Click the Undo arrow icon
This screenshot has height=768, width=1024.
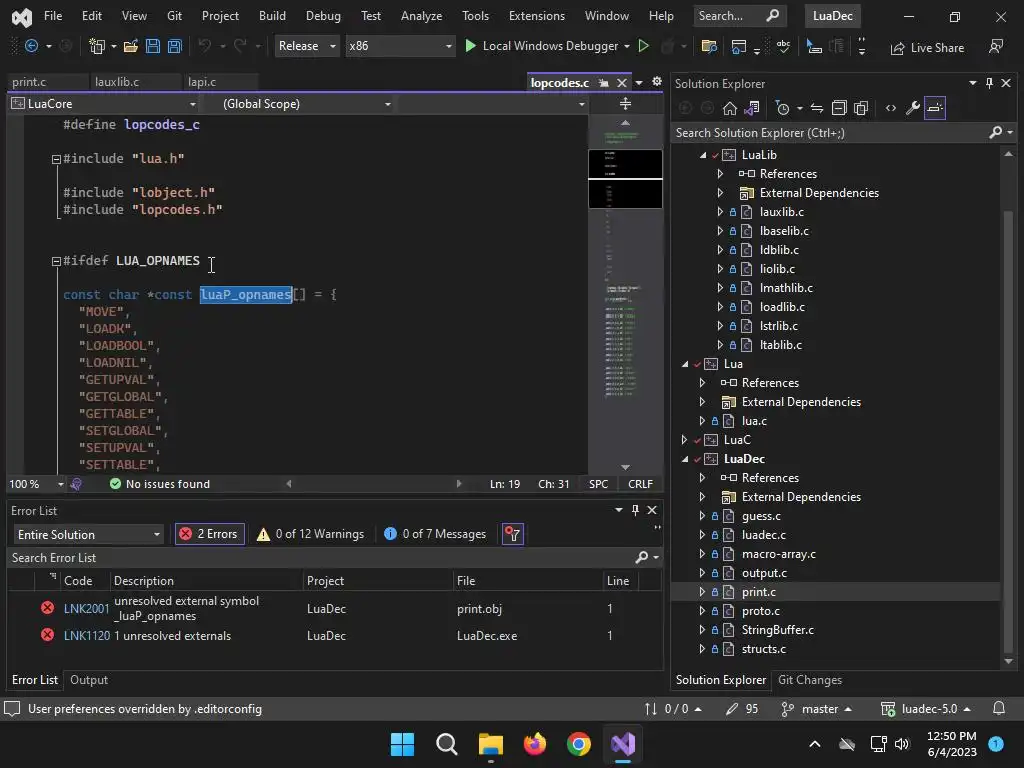(204, 46)
